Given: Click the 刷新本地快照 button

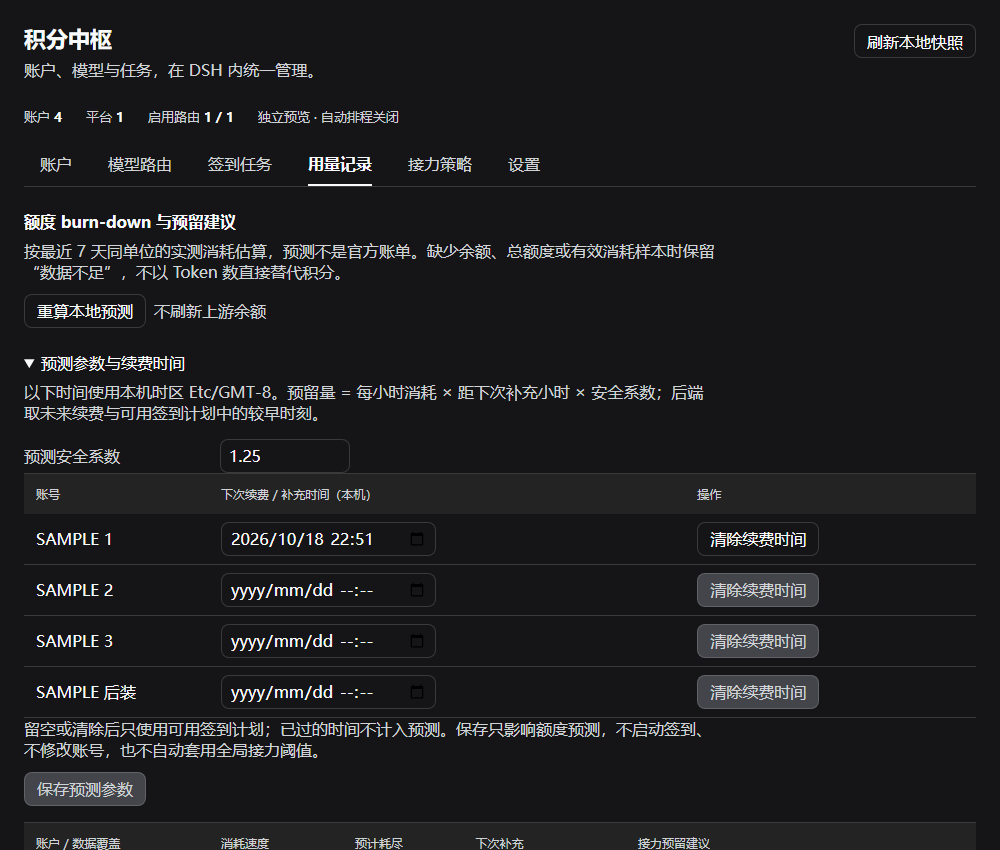Looking at the screenshot, I should point(915,42).
